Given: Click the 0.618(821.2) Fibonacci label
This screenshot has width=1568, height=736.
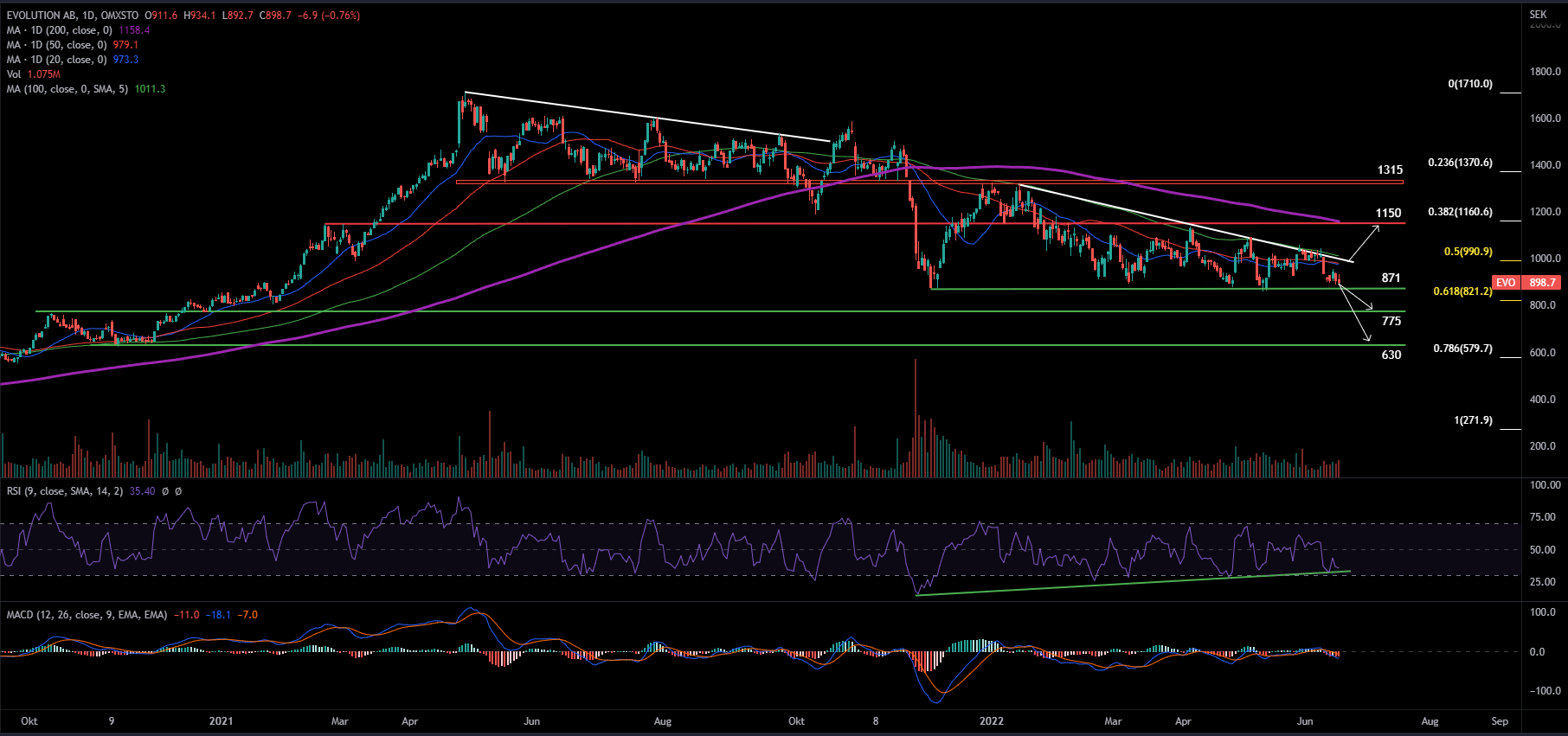Looking at the screenshot, I should point(1462,291).
